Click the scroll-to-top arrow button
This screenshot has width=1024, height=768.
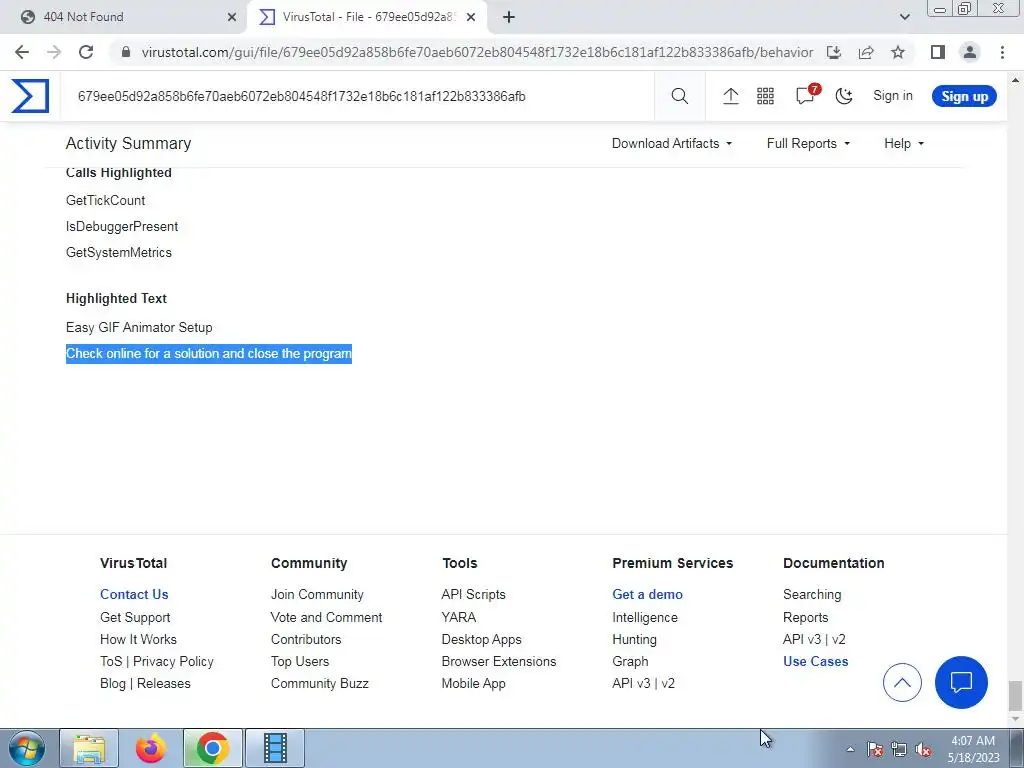tap(902, 682)
